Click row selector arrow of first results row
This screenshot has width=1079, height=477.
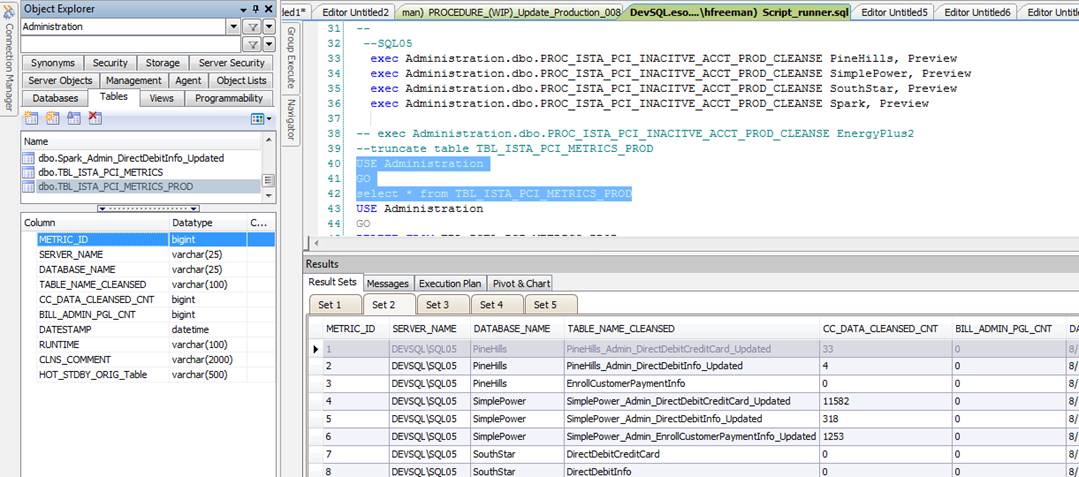pos(315,349)
